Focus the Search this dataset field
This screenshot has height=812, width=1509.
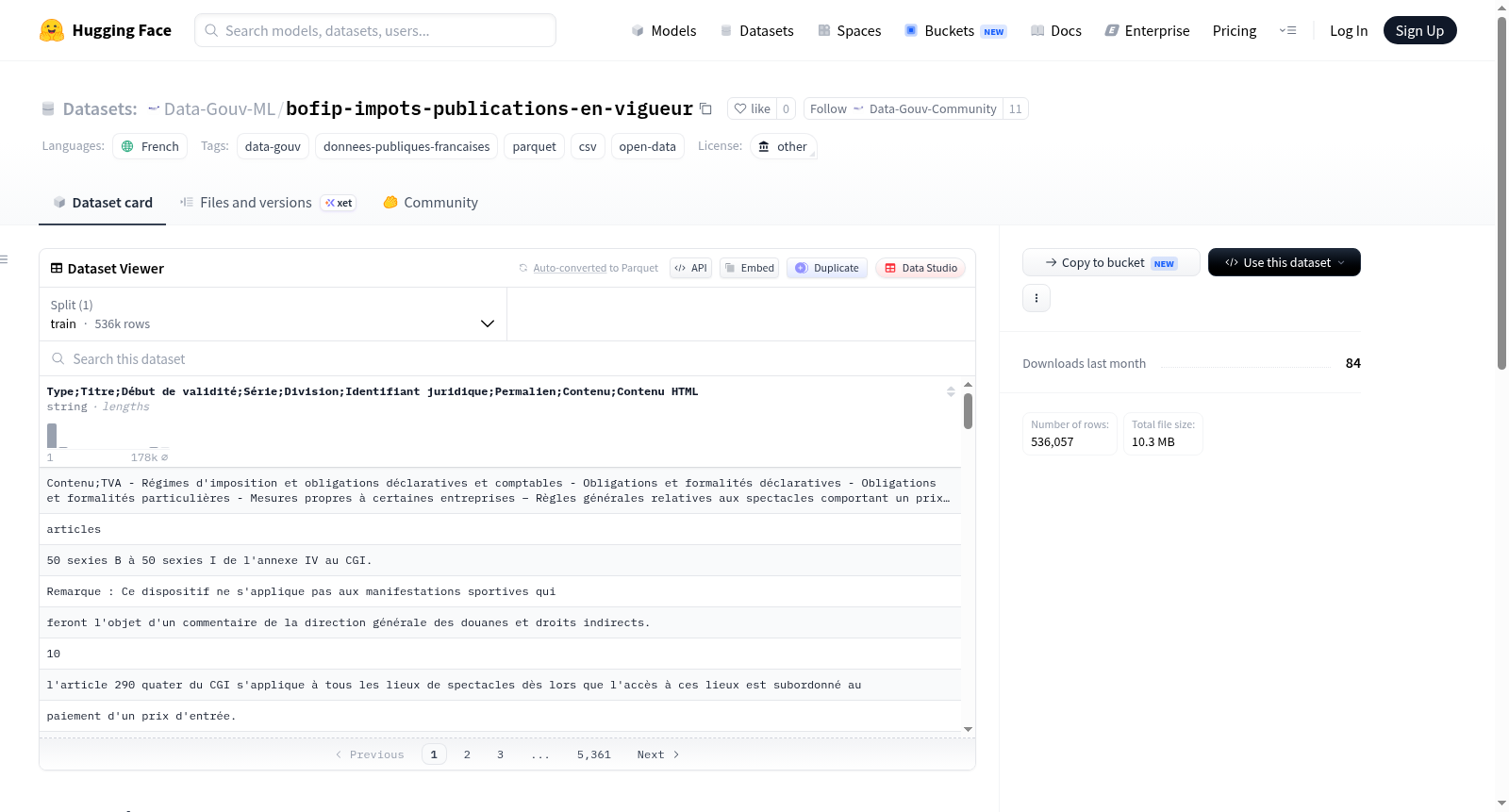(507, 359)
